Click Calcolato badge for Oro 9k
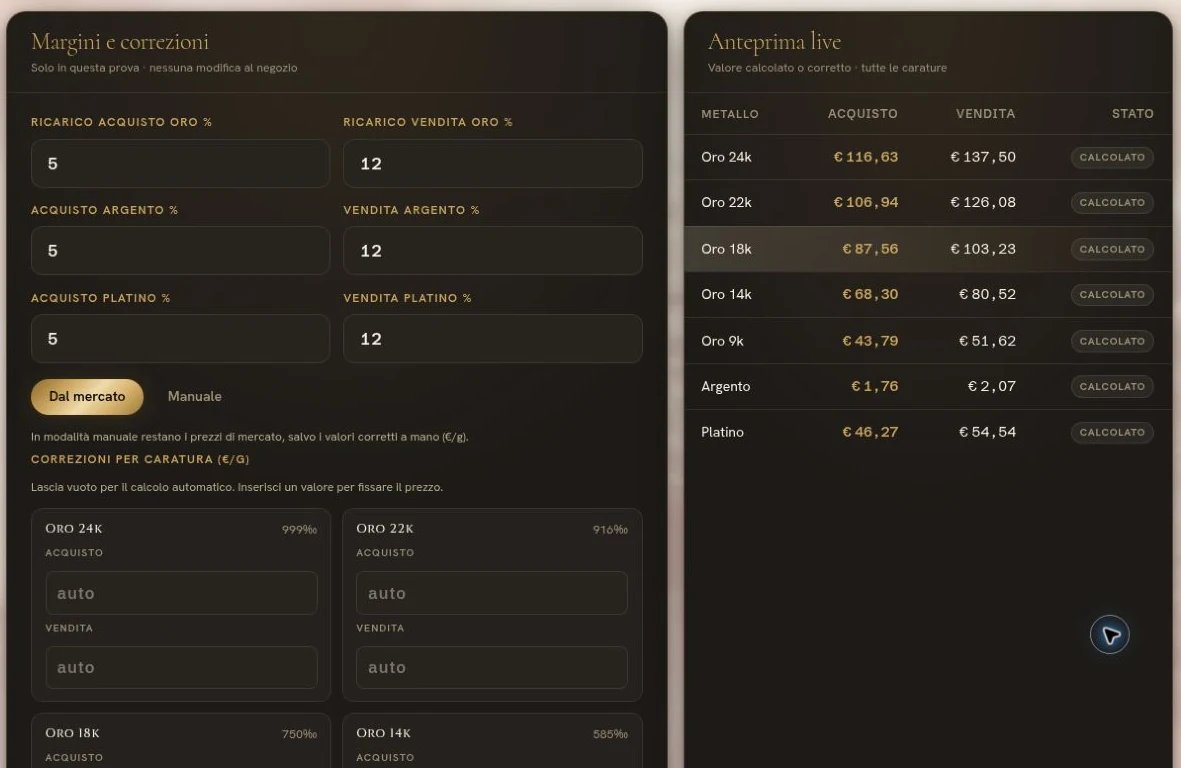The image size is (1181, 768). click(1112, 341)
